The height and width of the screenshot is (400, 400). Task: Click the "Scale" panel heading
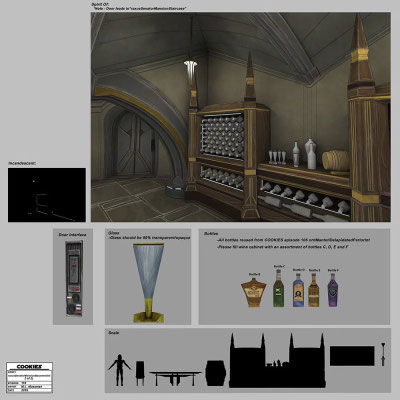[113, 333]
